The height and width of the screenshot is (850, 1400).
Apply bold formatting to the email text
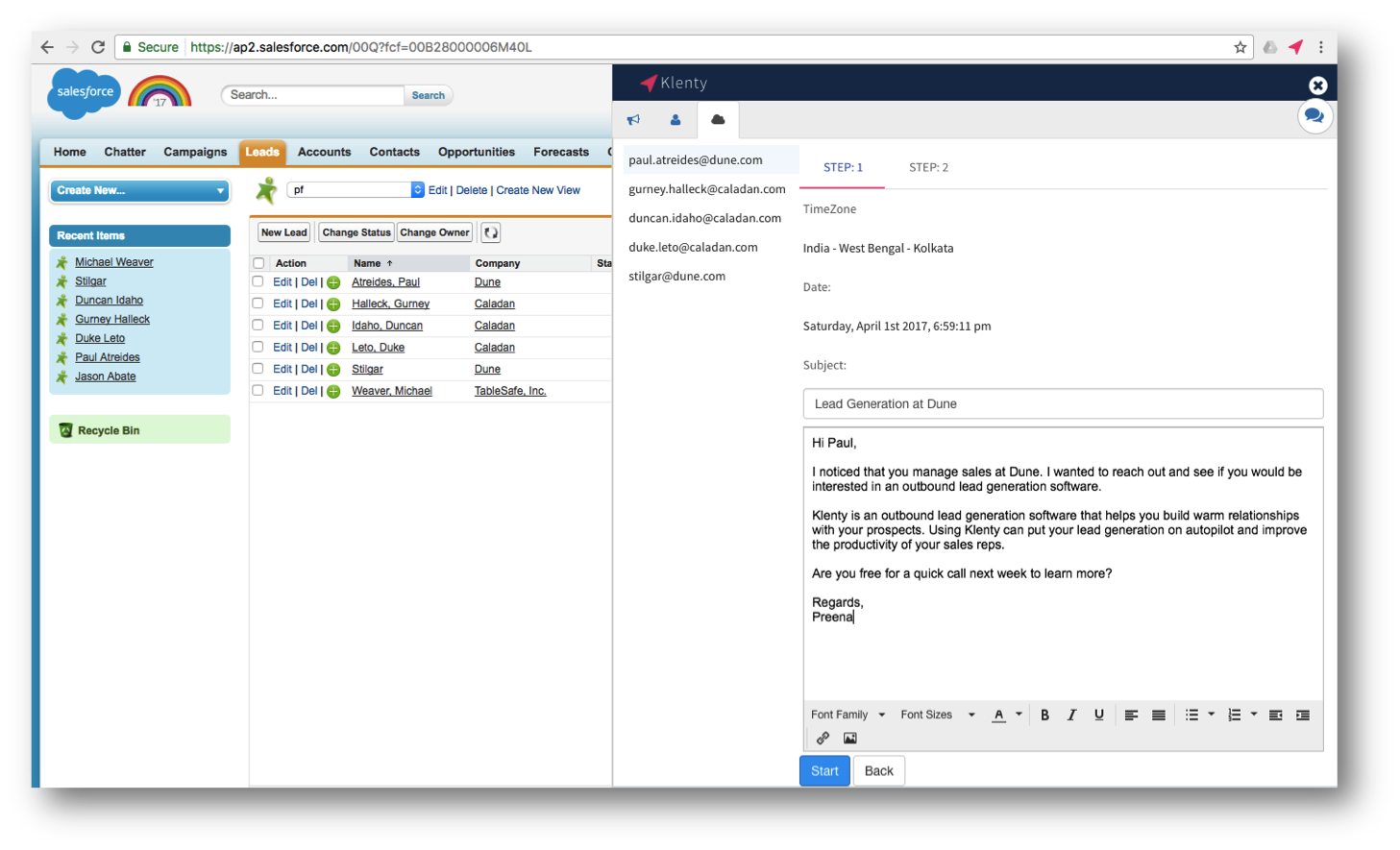click(x=1044, y=715)
